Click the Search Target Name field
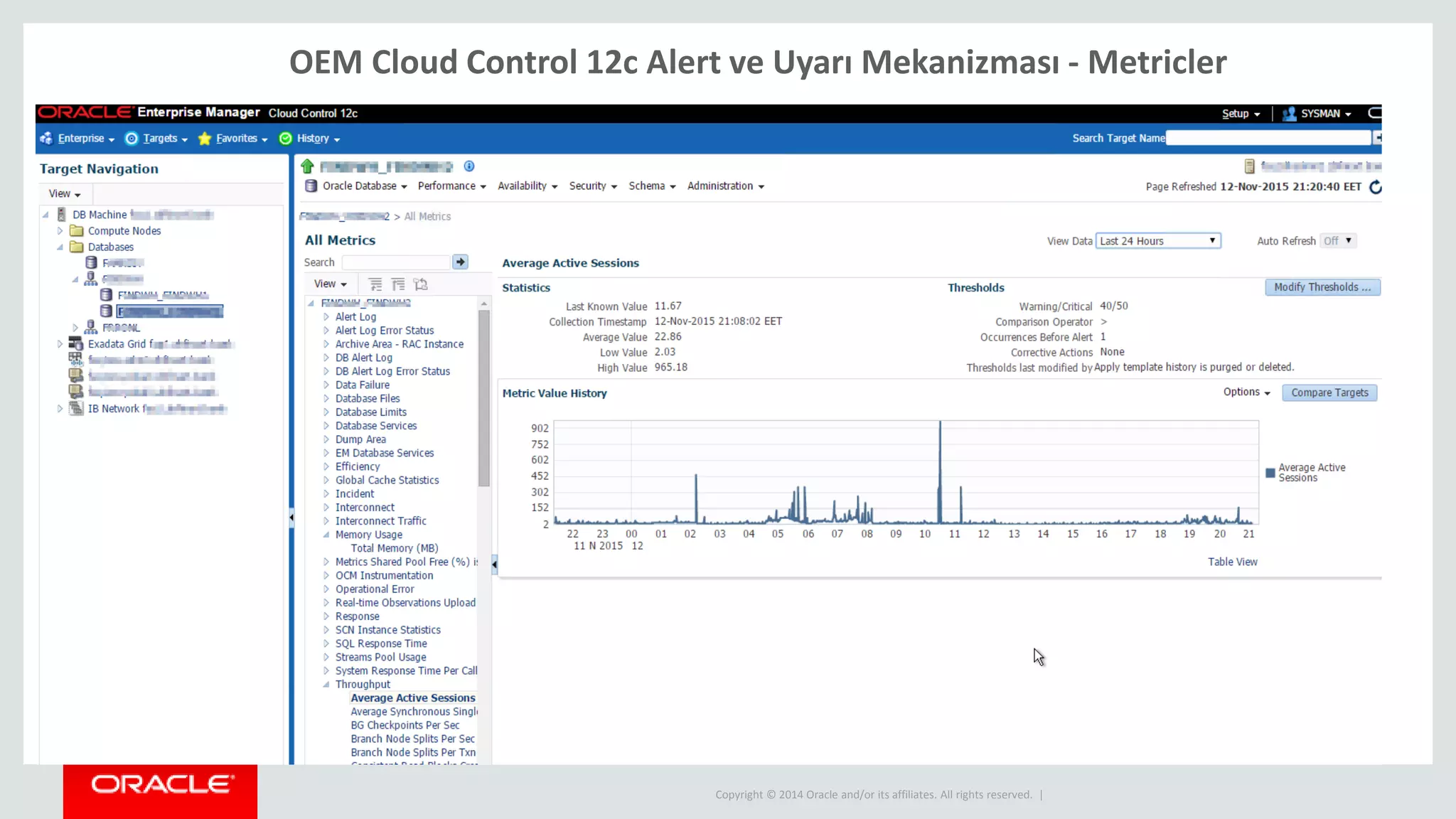Screen dimensions: 1456x819 point(1268,138)
